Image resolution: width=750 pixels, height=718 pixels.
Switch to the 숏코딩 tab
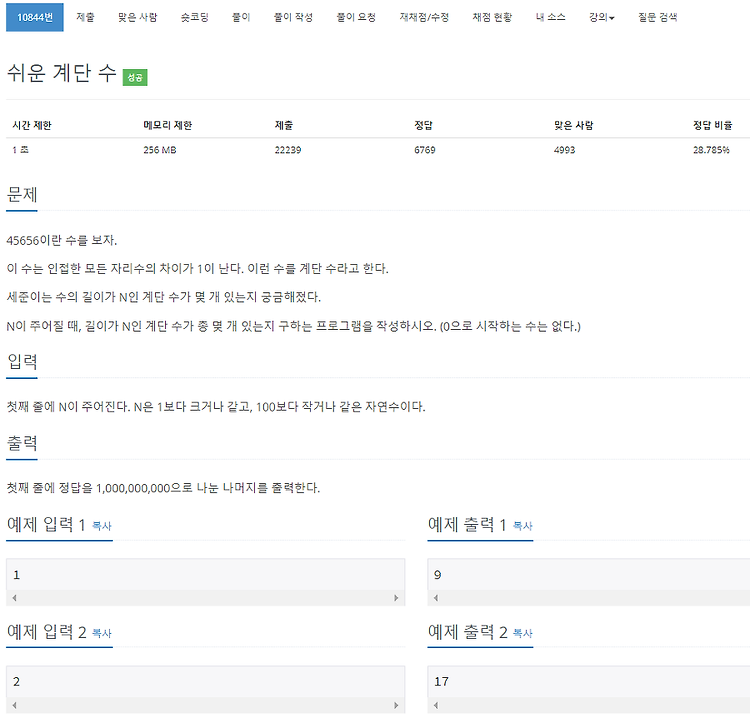[195, 17]
